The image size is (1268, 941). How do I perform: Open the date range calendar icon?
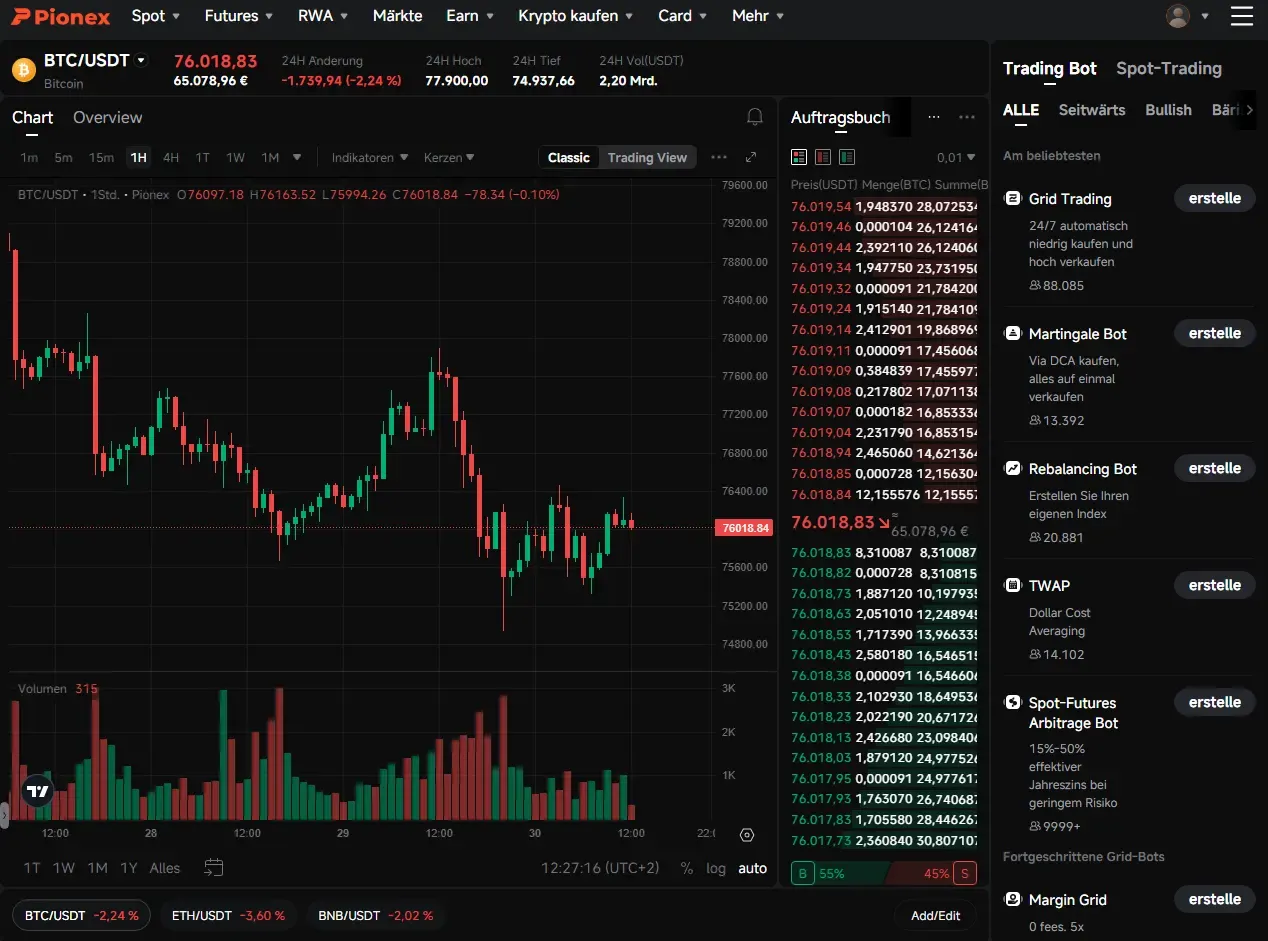(x=213, y=867)
